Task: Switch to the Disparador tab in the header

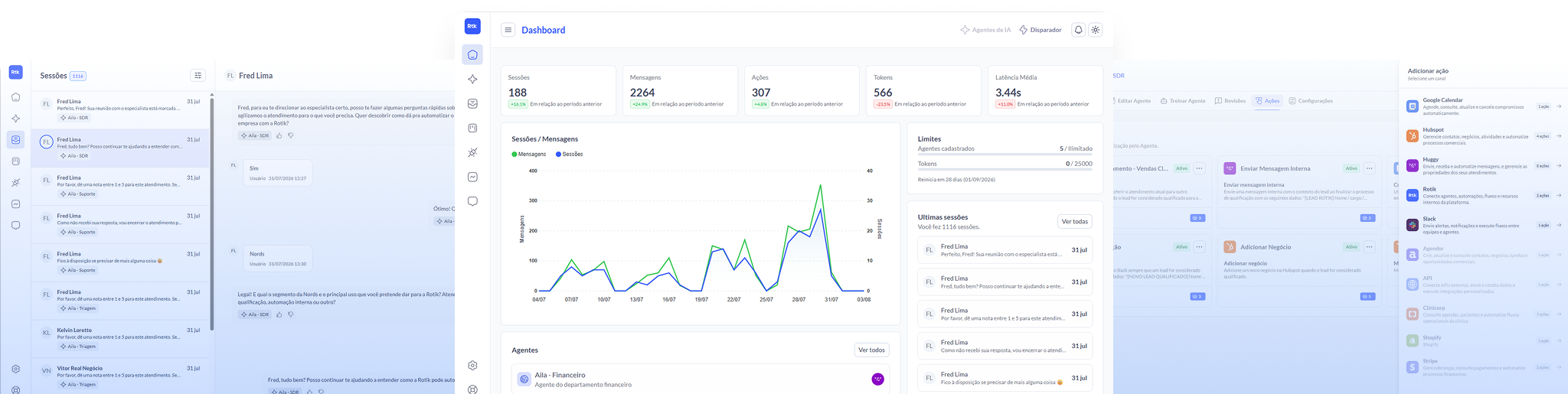Action: click(x=1040, y=30)
